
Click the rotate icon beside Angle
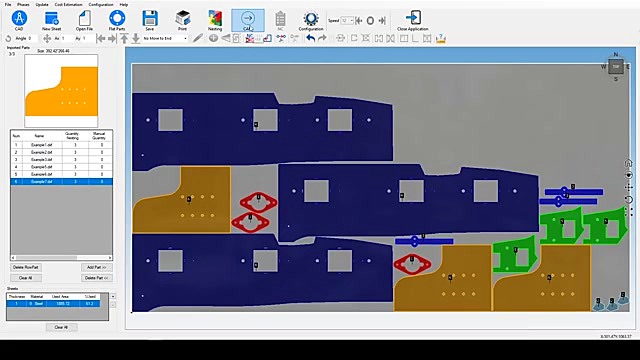pyautogui.click(x=8, y=39)
